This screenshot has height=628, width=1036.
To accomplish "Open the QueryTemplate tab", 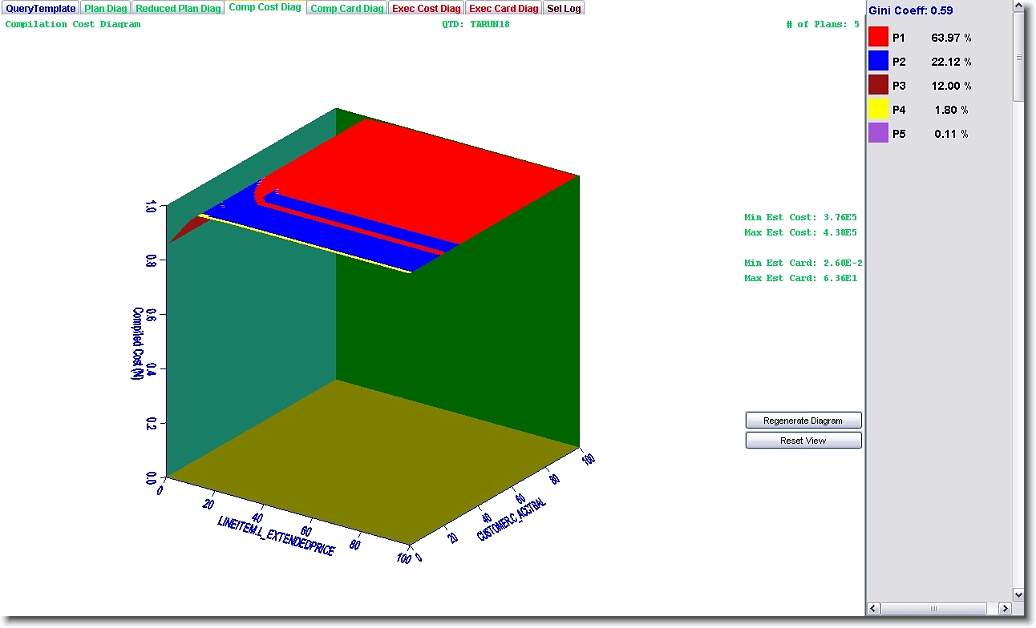I will (x=40, y=8).
